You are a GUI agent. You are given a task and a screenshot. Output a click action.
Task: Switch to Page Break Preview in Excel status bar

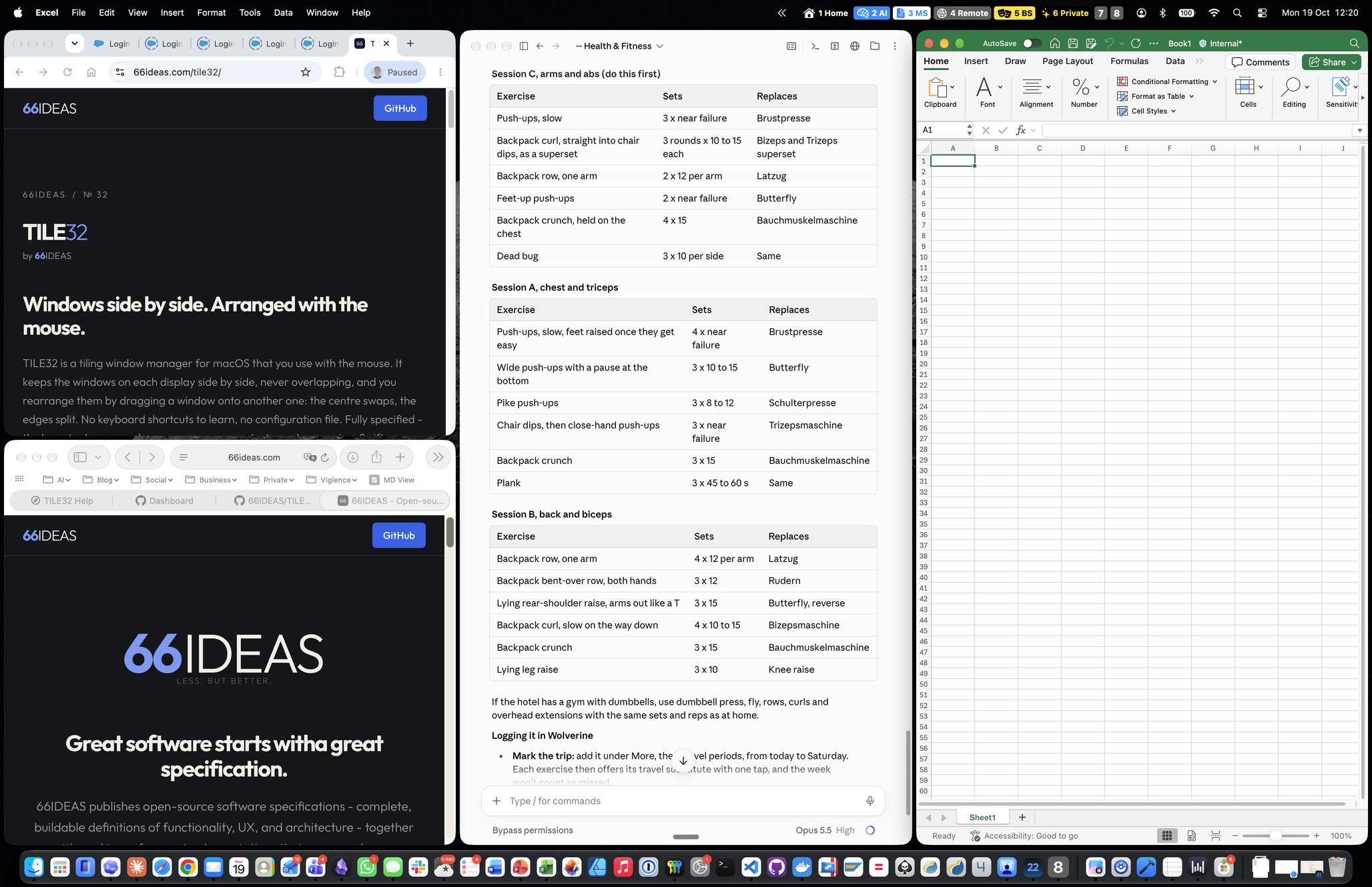point(1216,836)
